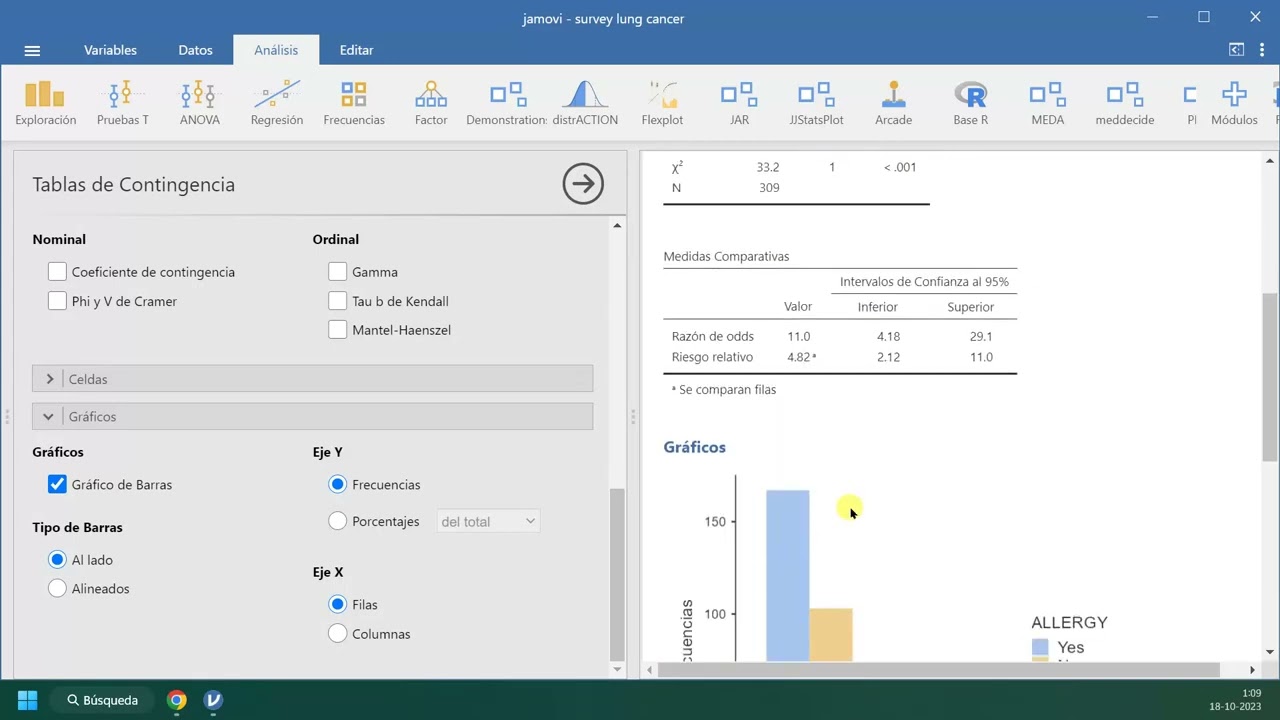
Task: Enable the Mantel-Haenszel checkbox
Action: [337, 330]
